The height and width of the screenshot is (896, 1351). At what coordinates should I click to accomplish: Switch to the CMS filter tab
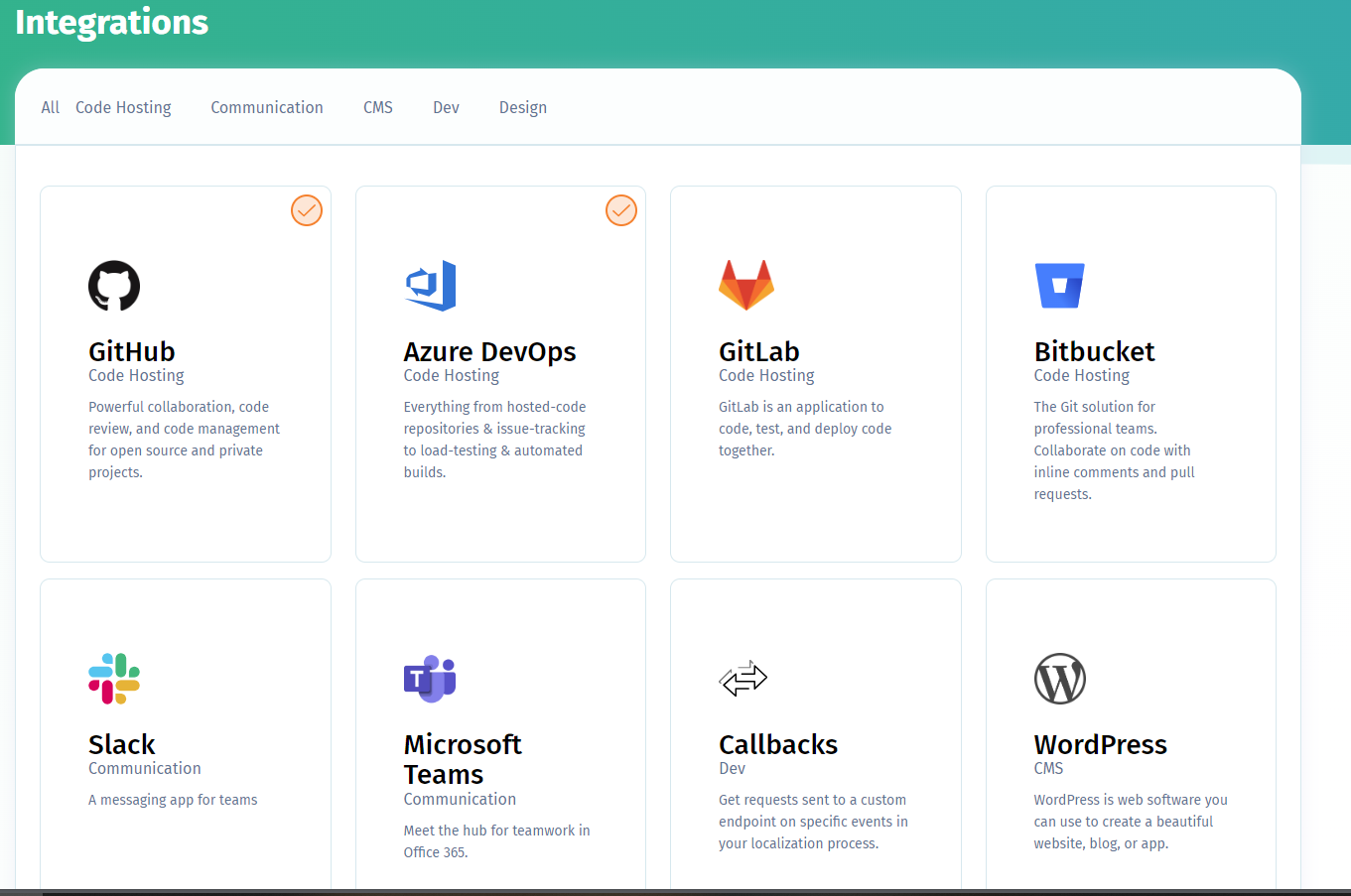377,107
